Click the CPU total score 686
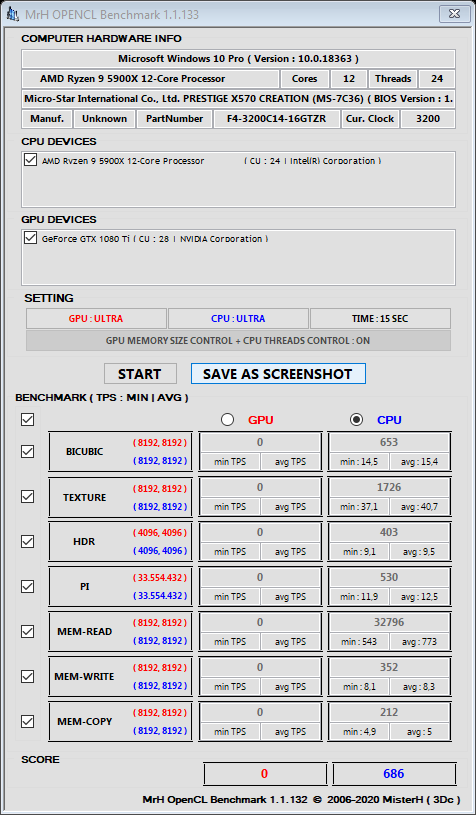 point(394,773)
